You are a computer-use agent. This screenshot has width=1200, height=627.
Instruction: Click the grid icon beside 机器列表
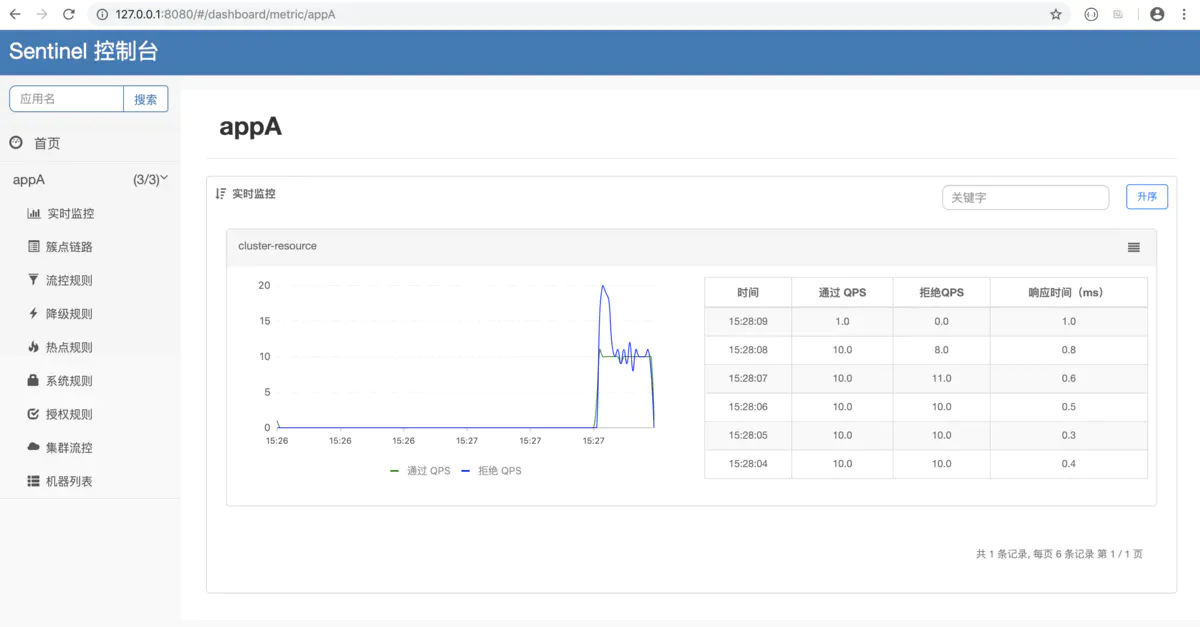(x=34, y=481)
